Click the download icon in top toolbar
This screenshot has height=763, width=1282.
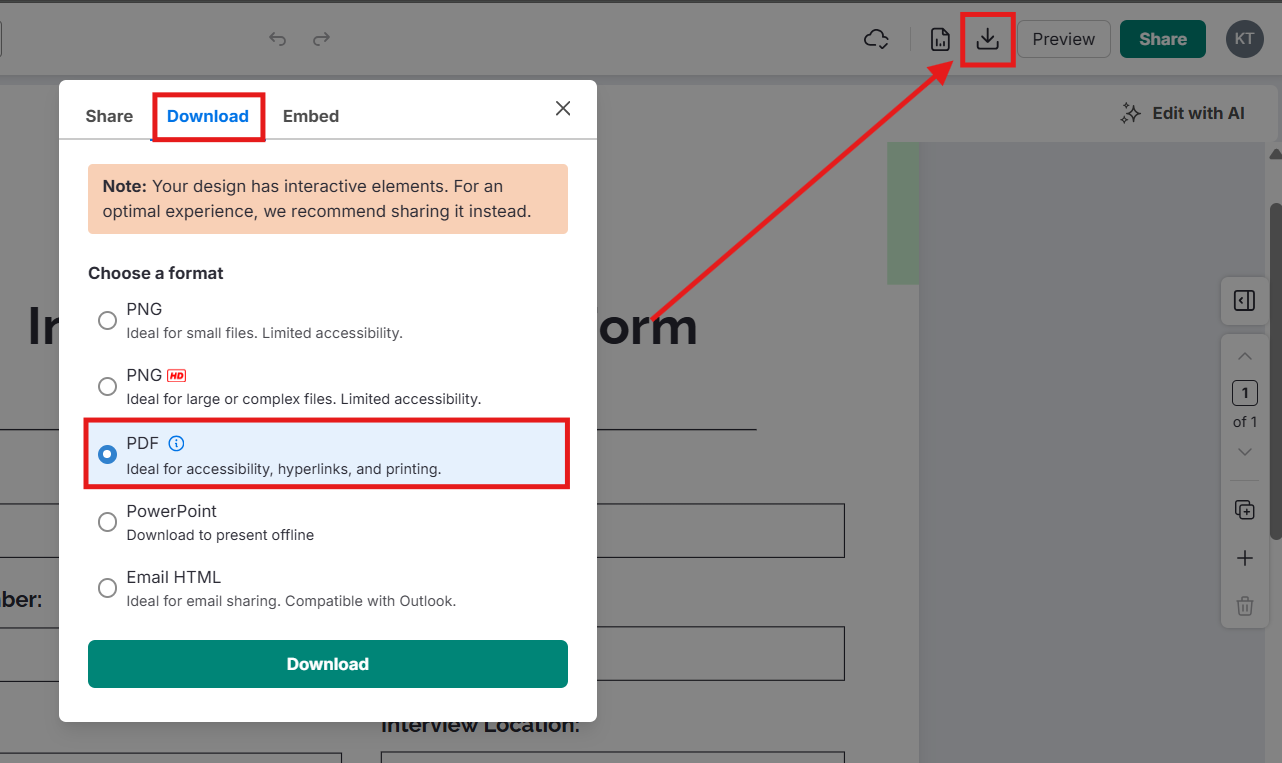988,39
